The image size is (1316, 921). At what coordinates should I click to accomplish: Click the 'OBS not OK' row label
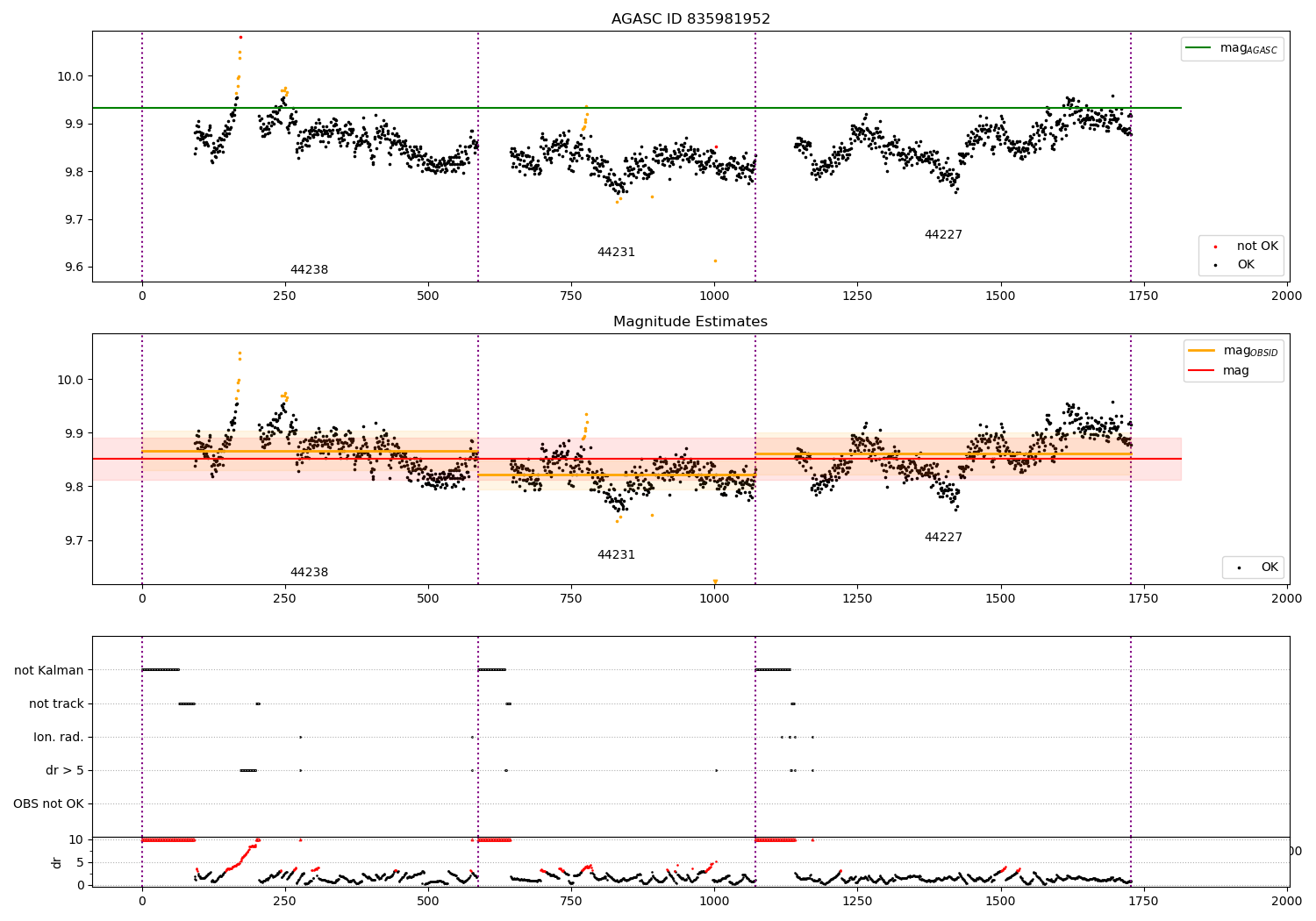pos(48,803)
